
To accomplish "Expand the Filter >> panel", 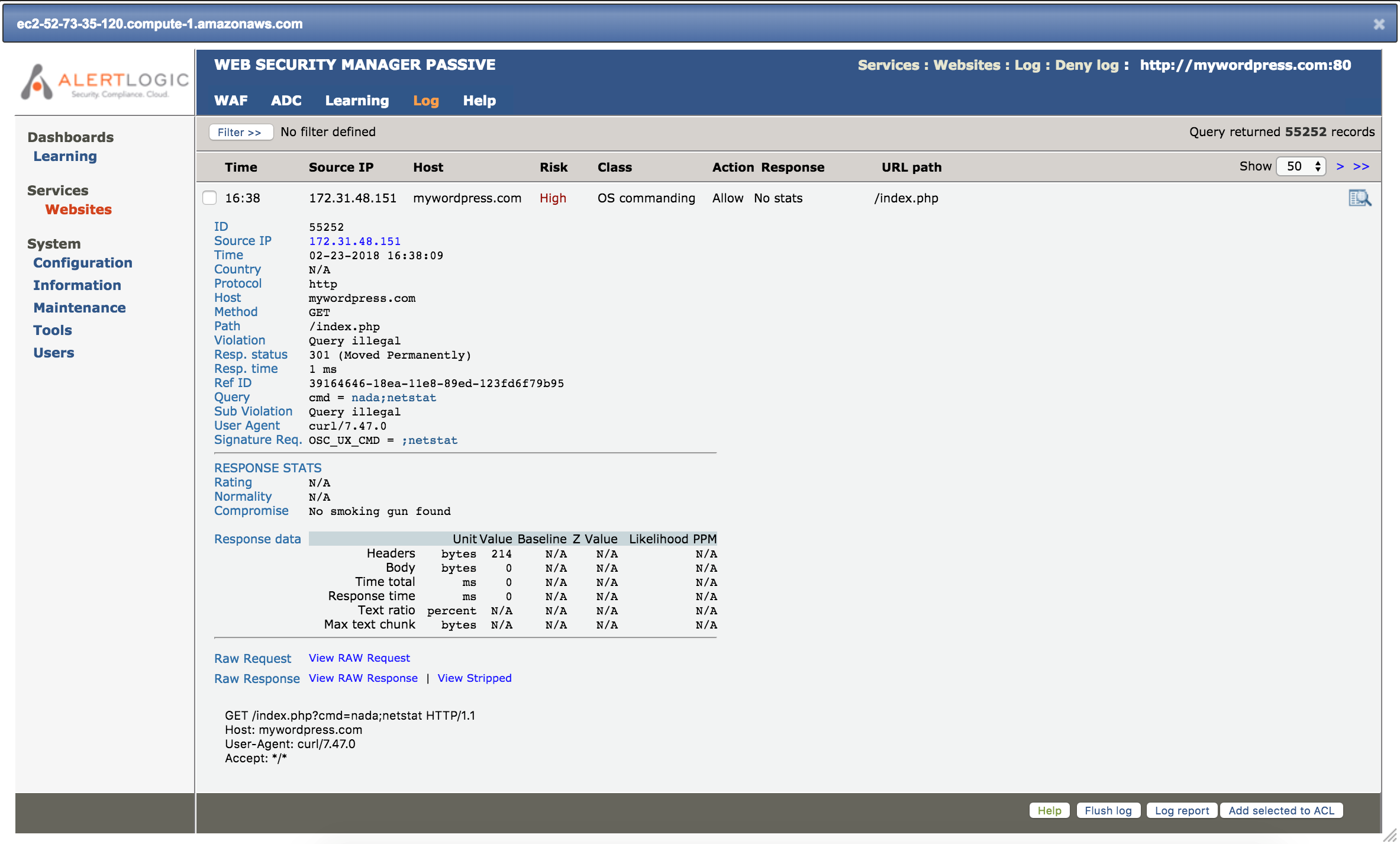I will click(240, 132).
